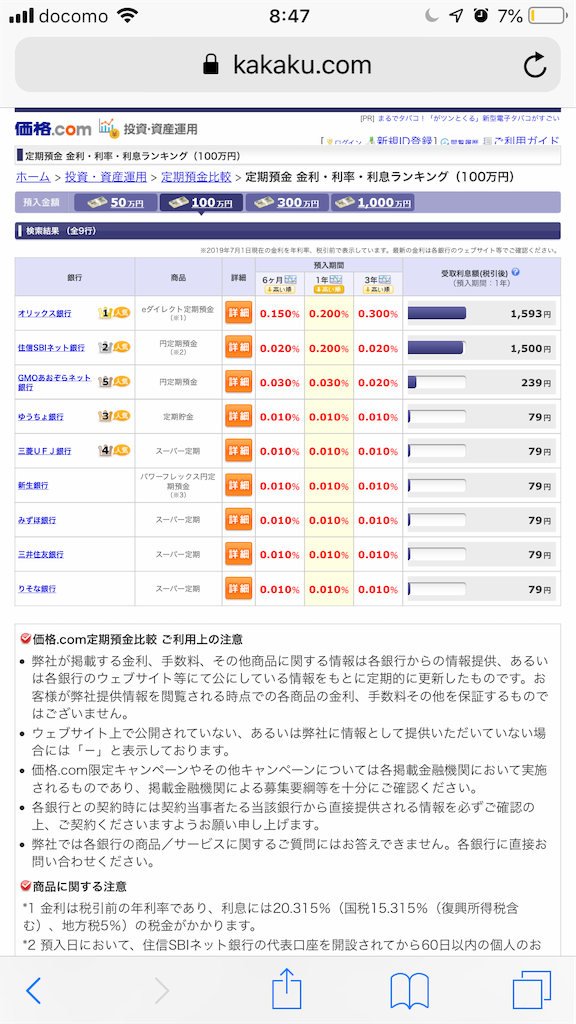Screen dimensions: 576x1024
Task: Open 詳細 for ゆうちょ銀行
Action: pos(238,416)
